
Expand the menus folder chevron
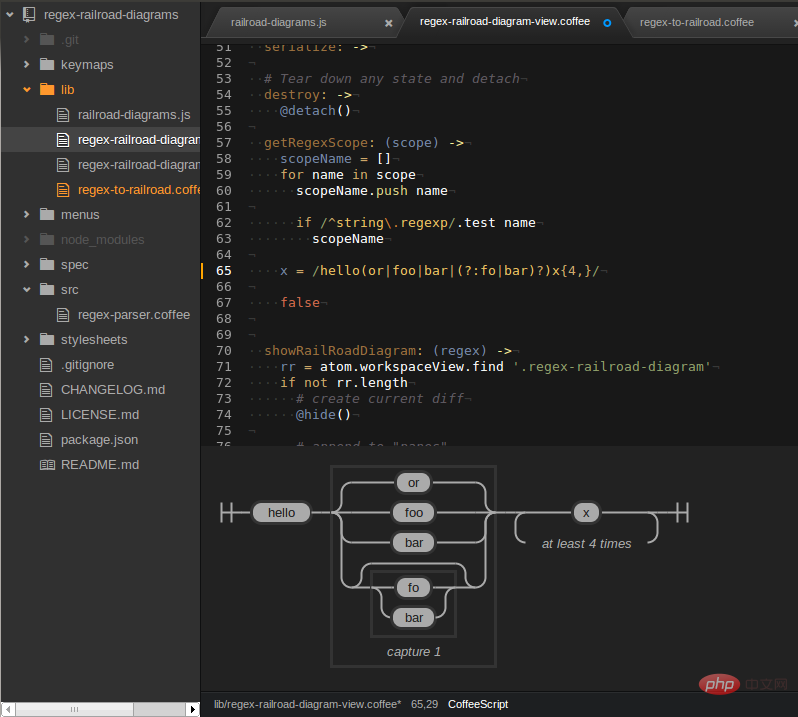coord(26,214)
